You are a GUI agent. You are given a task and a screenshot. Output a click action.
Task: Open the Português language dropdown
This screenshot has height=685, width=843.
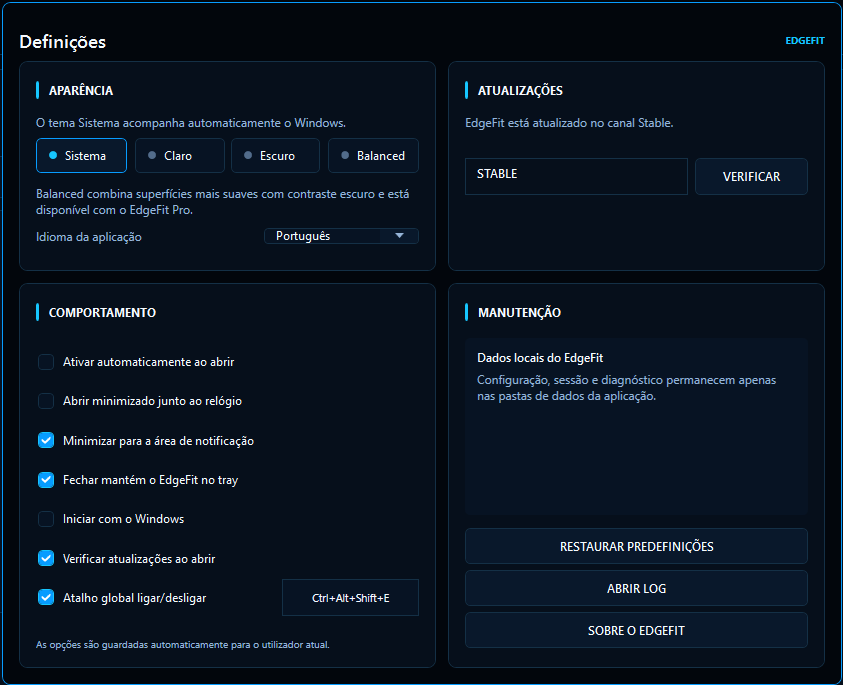click(341, 236)
